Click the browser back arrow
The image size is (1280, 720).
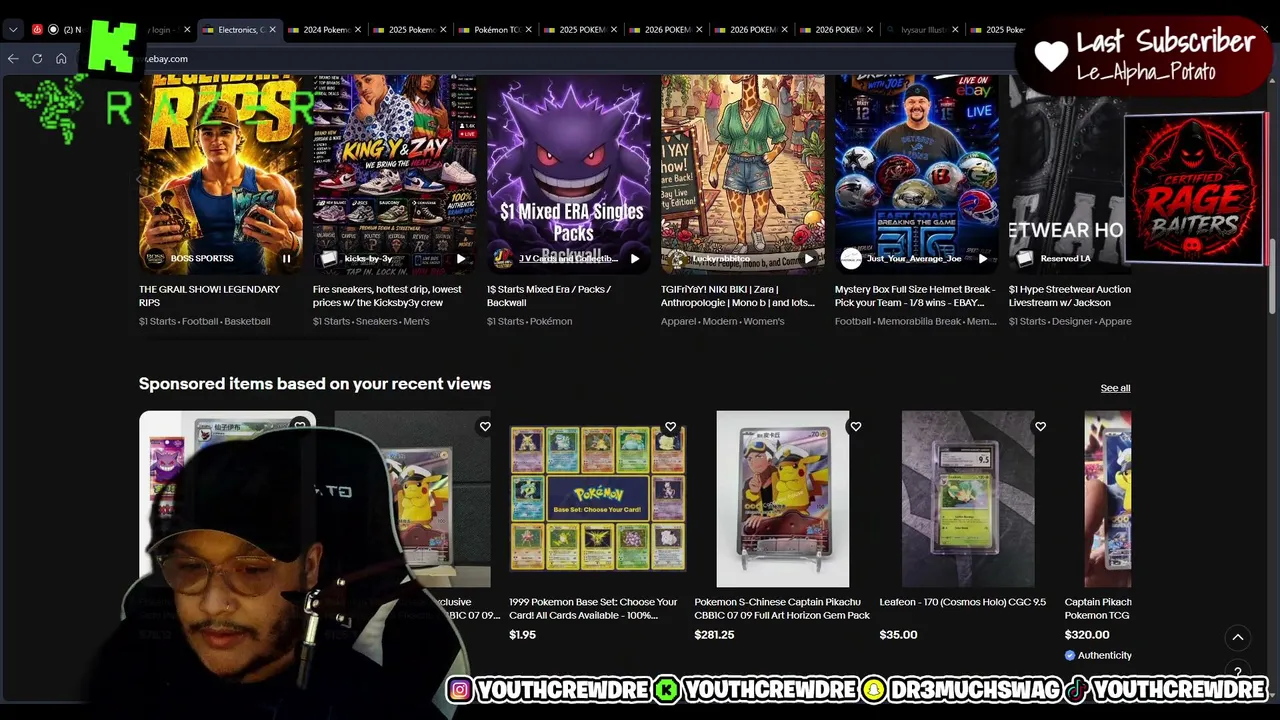click(x=13, y=59)
